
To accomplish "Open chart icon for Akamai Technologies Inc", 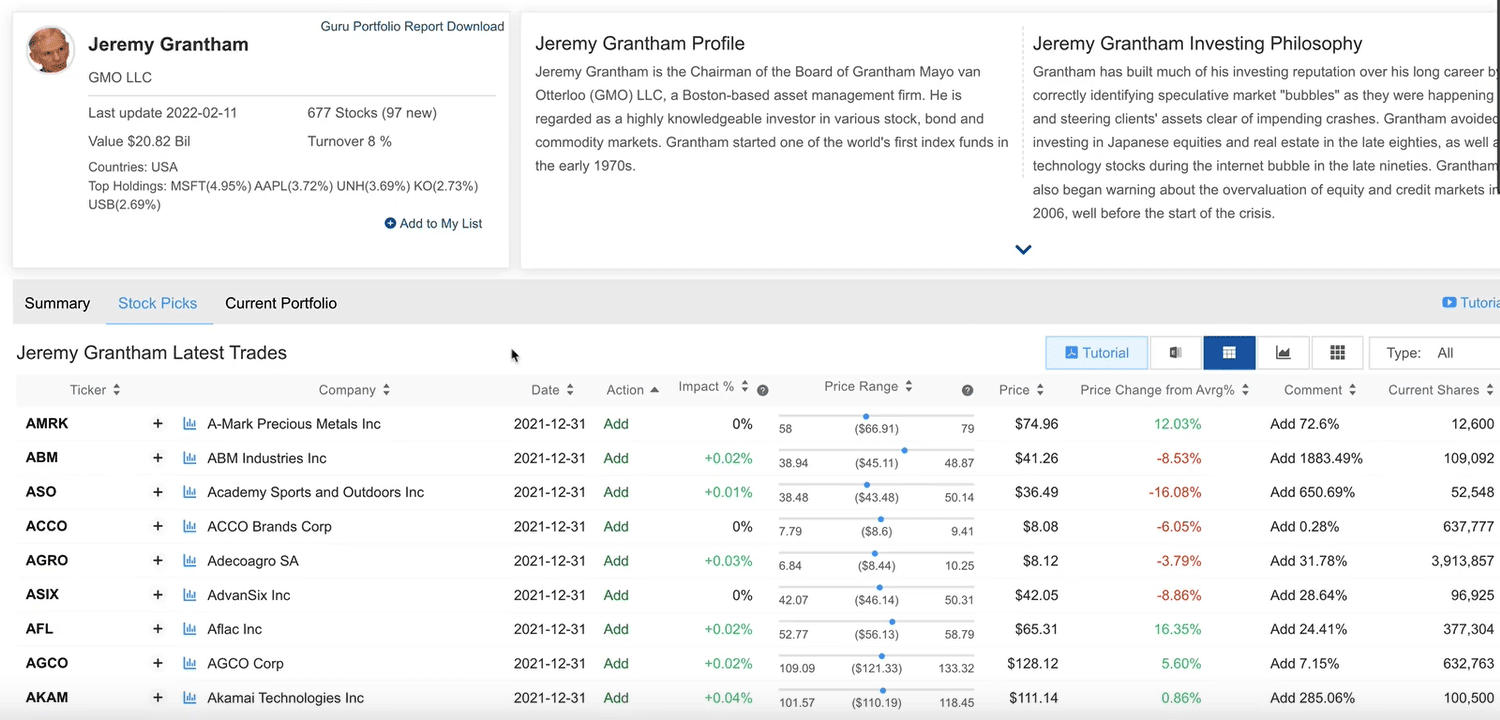I will [190, 698].
